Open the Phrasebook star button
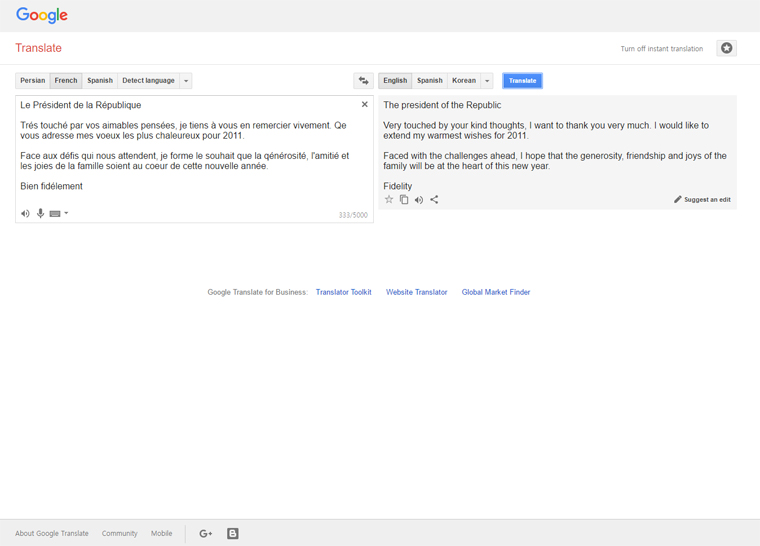Image resolution: width=760 pixels, height=546 pixels. (727, 48)
